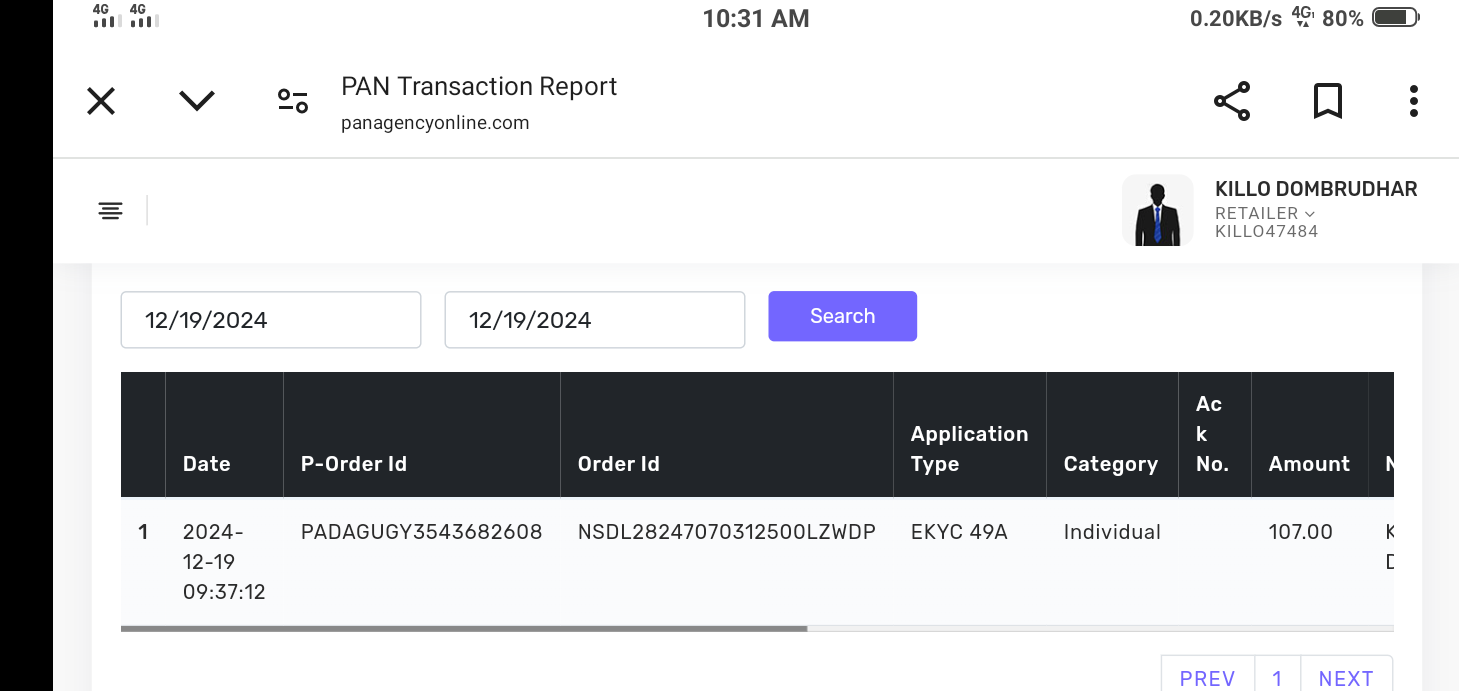Click the user profile avatar

click(x=1157, y=210)
